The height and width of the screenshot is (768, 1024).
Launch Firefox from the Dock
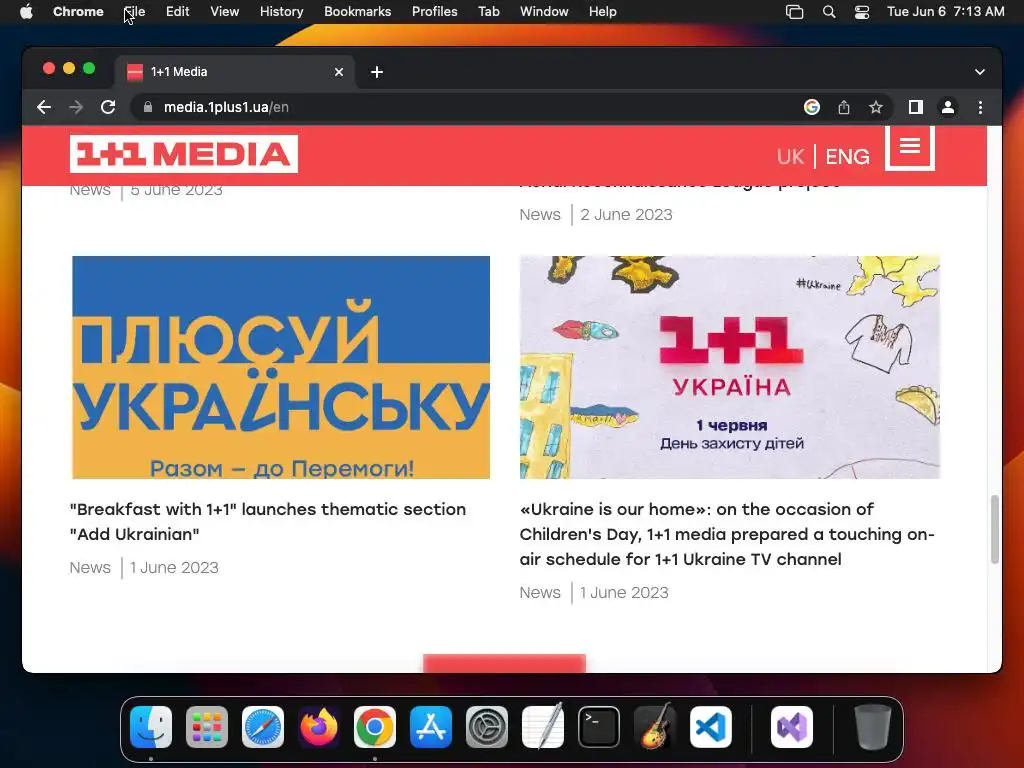coord(319,727)
